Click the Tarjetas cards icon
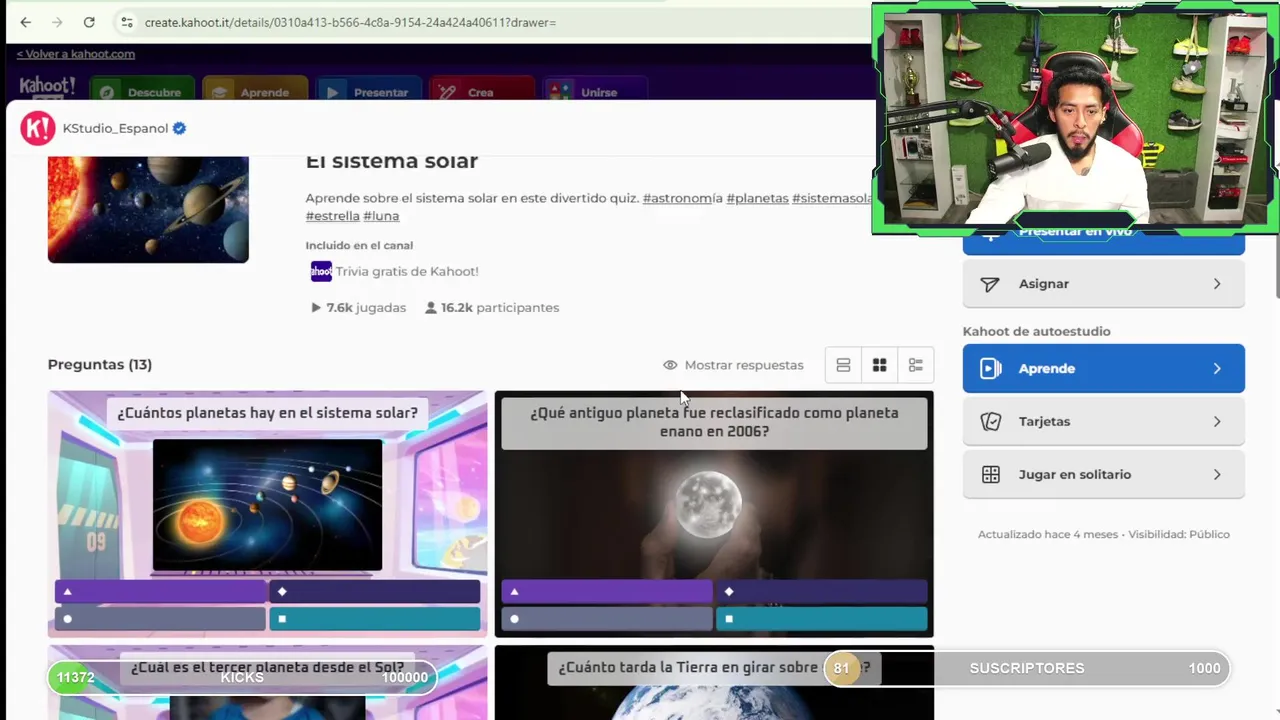The image size is (1280, 720). (x=991, y=421)
